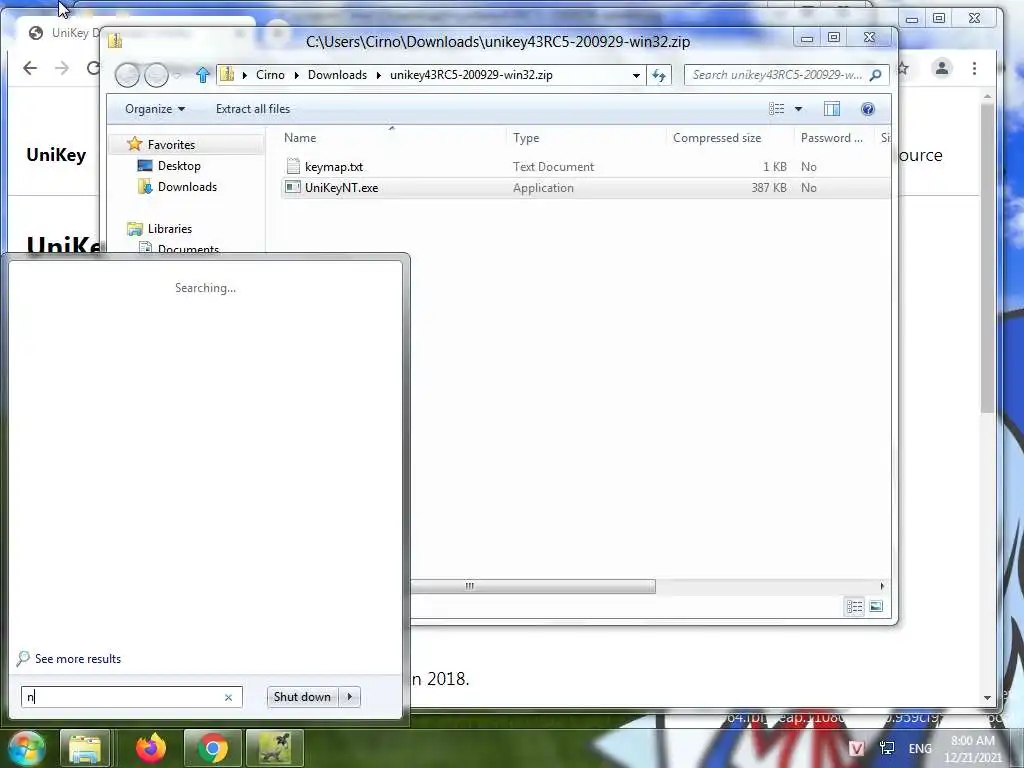Refresh the Explorer address bar
The image size is (1024, 768).
[x=659, y=75]
